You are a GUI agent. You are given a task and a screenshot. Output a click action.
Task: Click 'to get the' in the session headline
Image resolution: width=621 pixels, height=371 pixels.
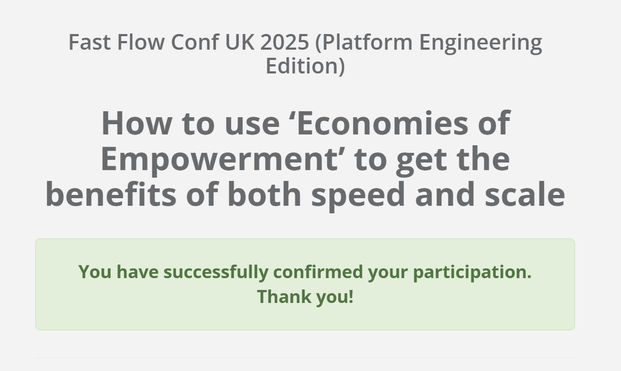(x=432, y=160)
